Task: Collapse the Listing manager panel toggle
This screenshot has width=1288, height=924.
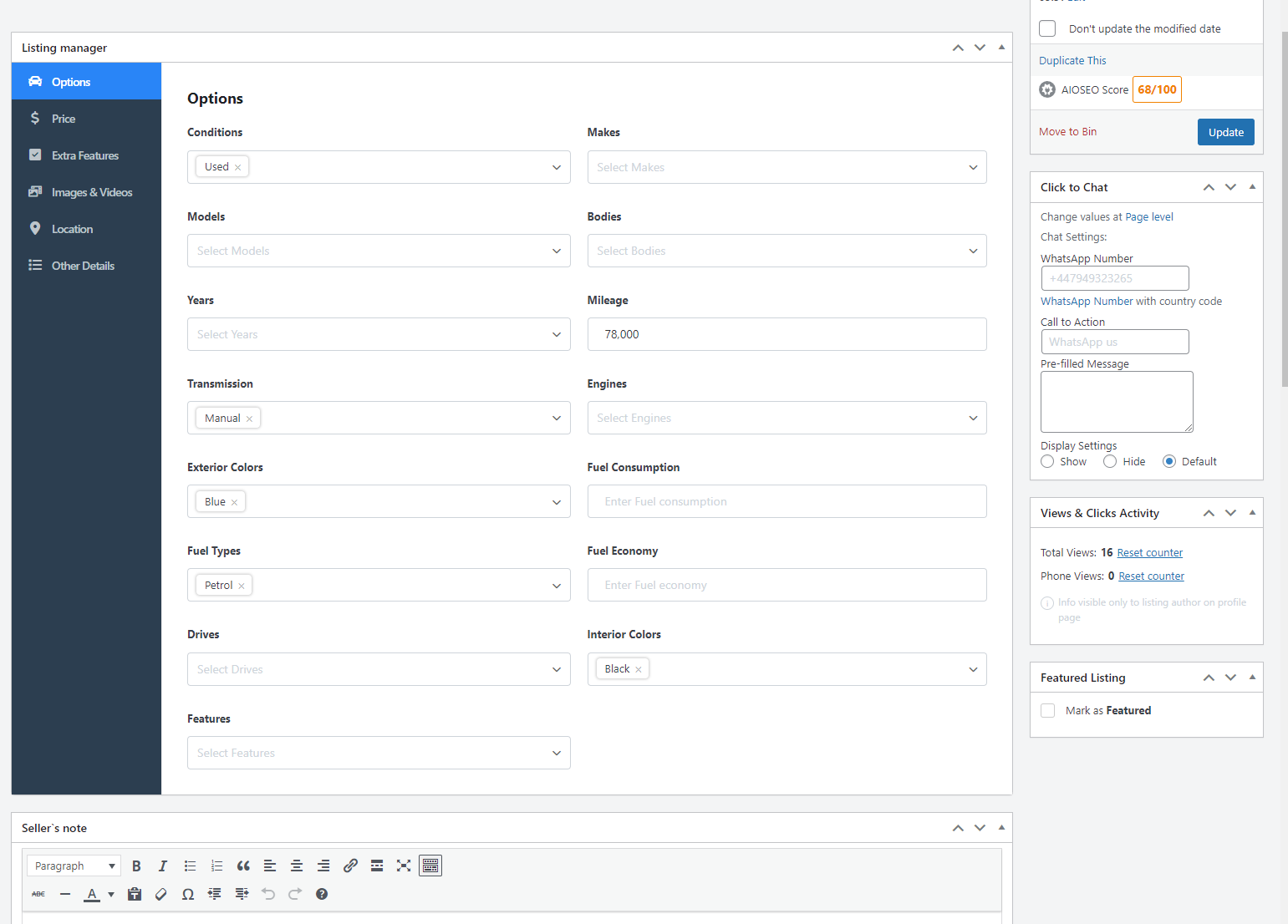Action: point(1001,48)
